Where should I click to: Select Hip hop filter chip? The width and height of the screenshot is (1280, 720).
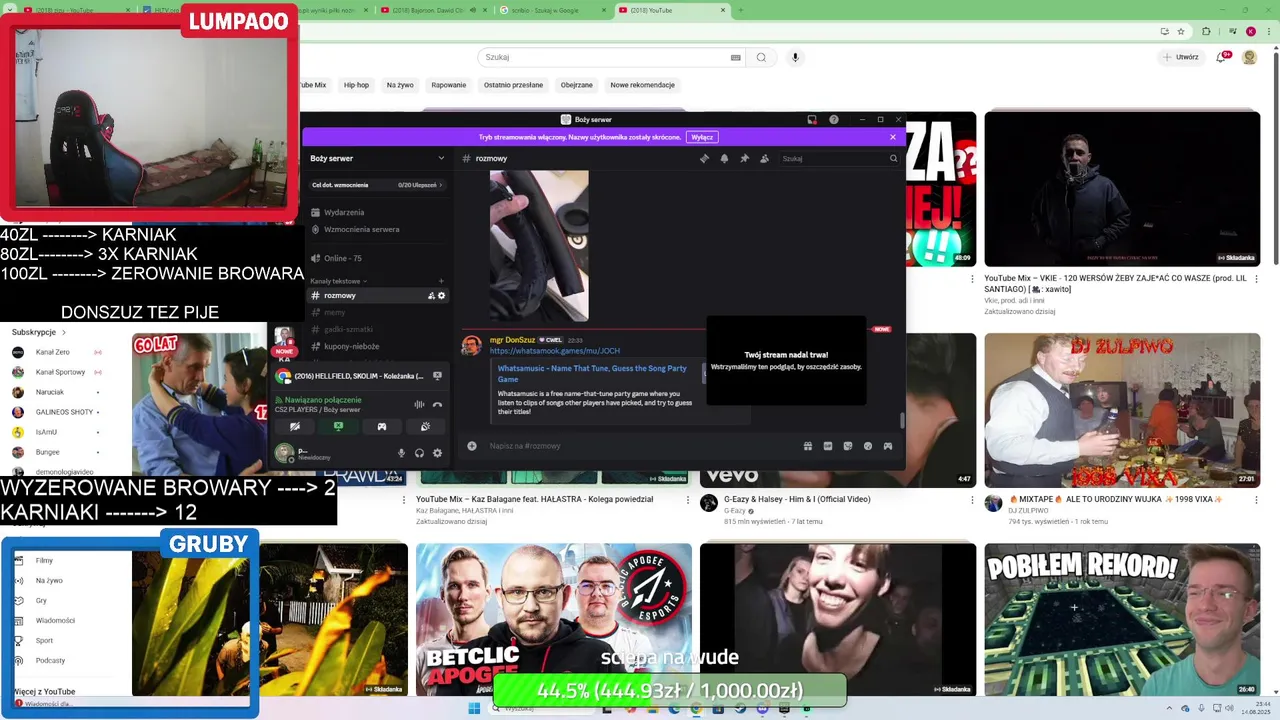(x=356, y=85)
